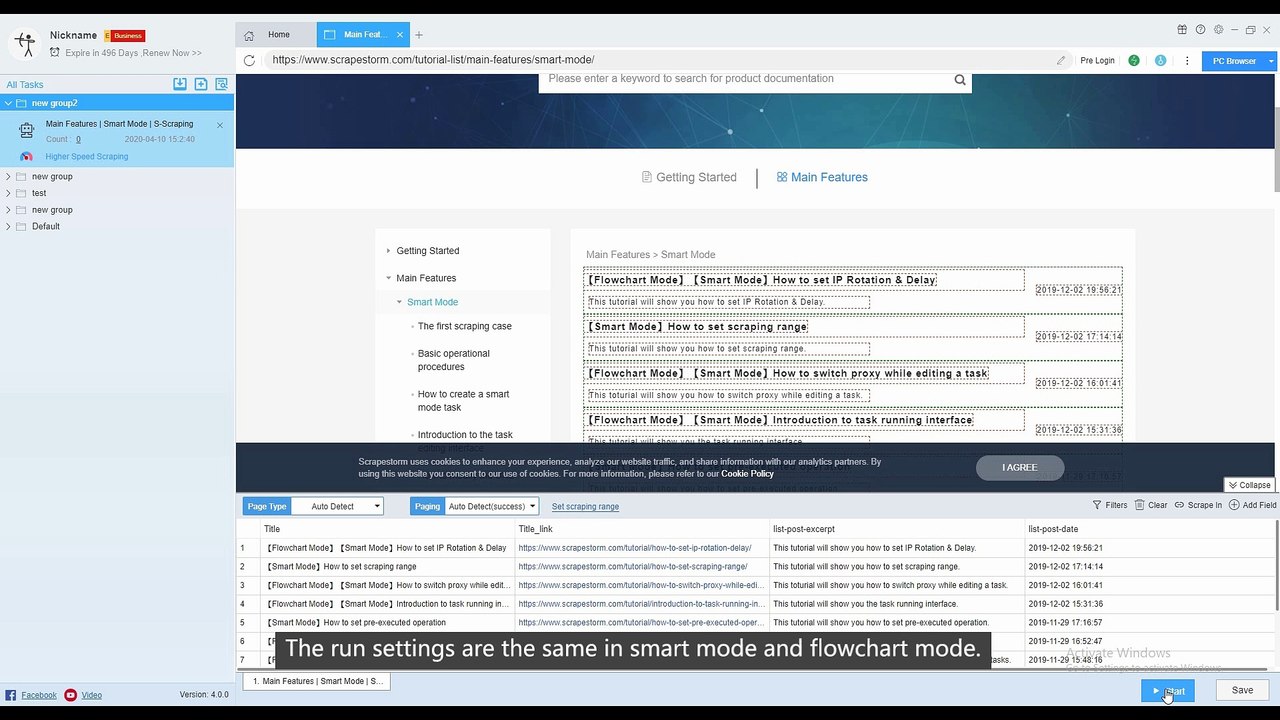The height and width of the screenshot is (720, 1280).
Task: Click the PC Browser button
Action: tap(1234, 61)
